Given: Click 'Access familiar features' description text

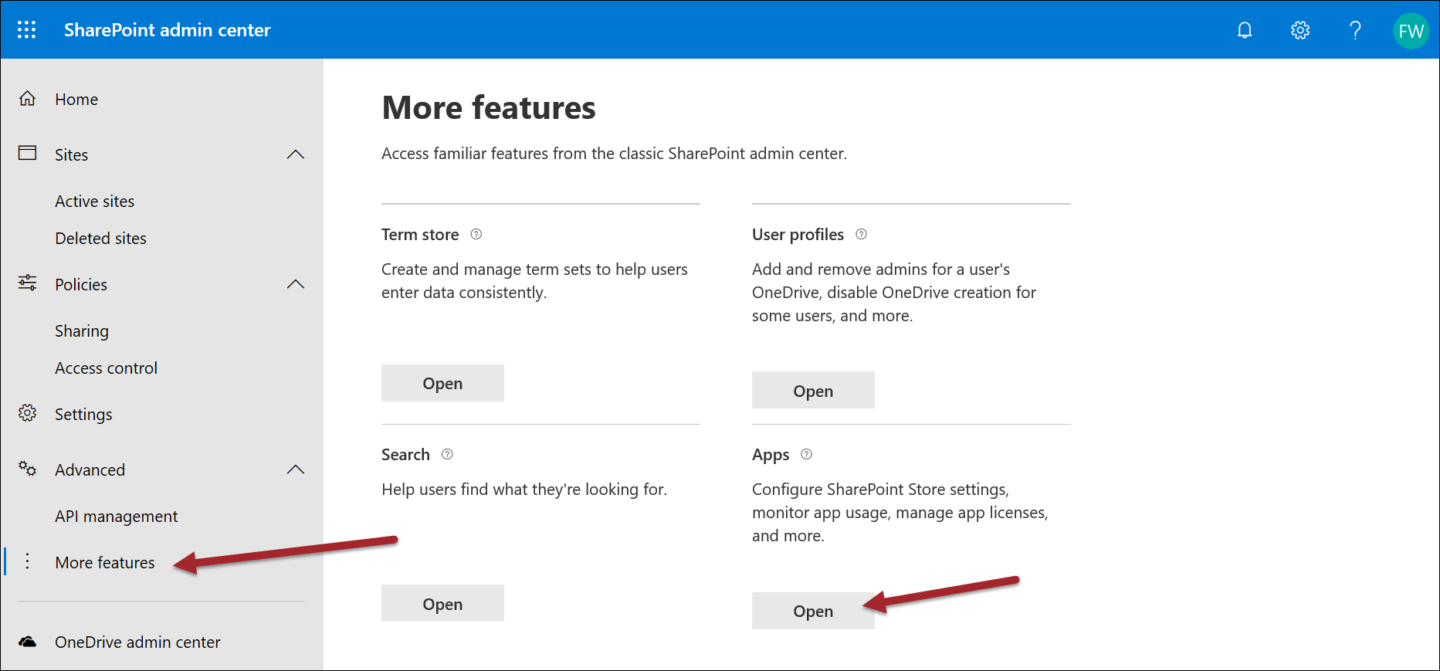Looking at the screenshot, I should [x=614, y=154].
